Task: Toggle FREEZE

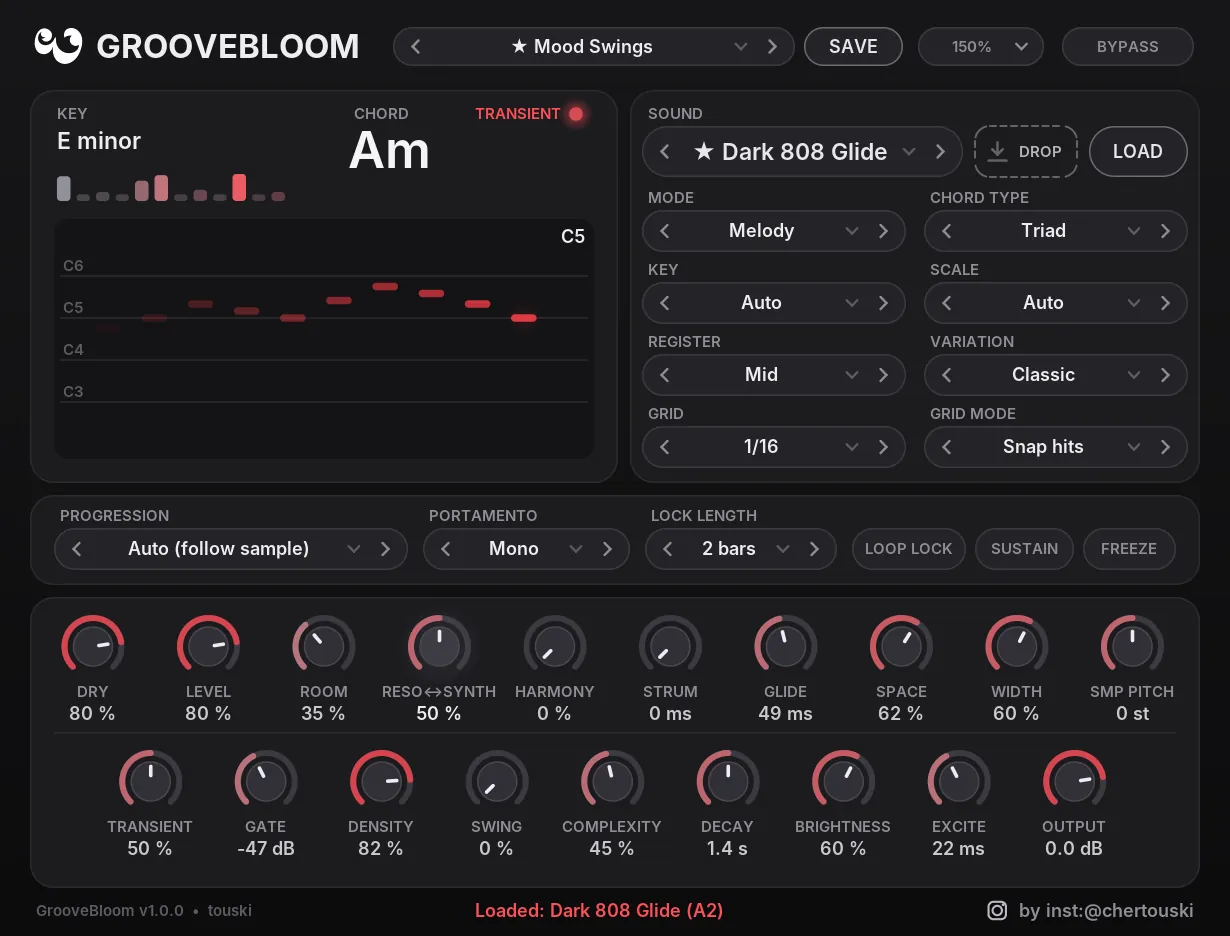Action: [1129, 548]
